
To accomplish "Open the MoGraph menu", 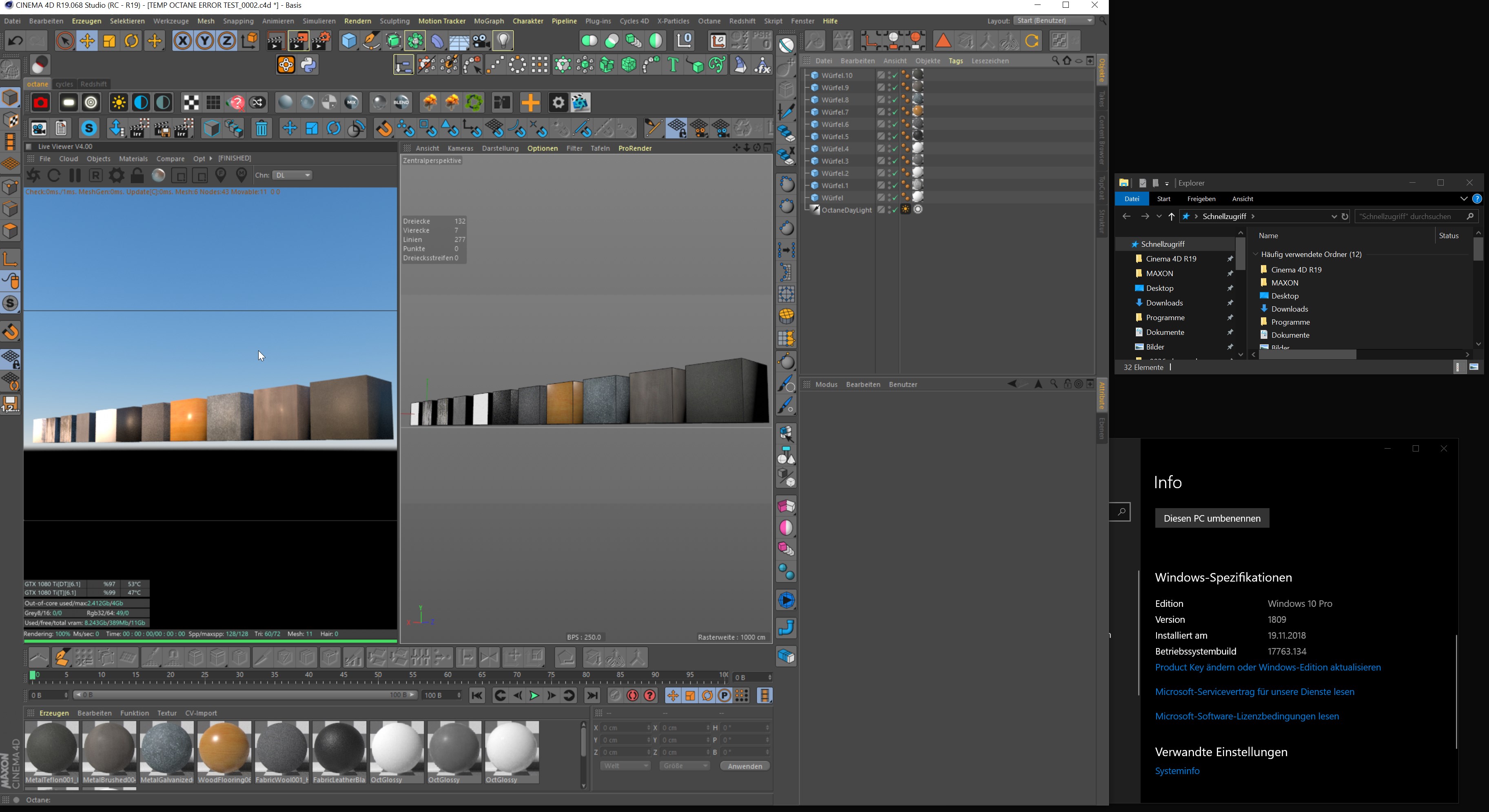I will [x=488, y=21].
